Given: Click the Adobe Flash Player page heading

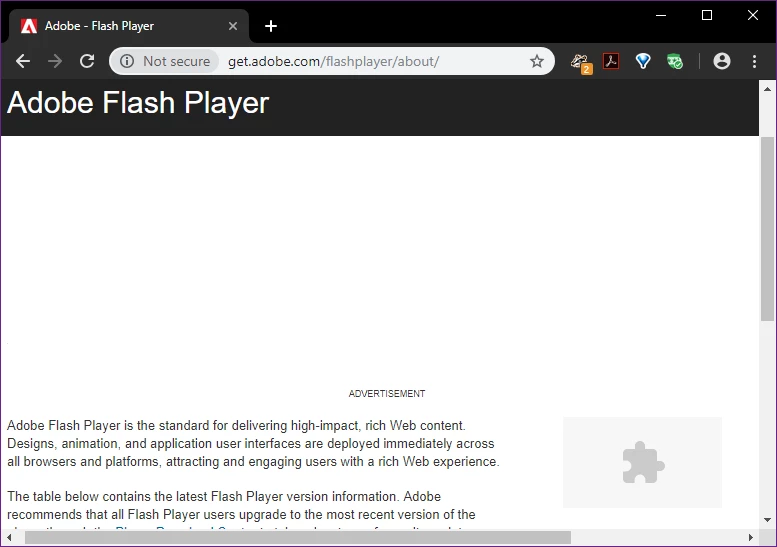Looking at the screenshot, I should pos(138,103).
